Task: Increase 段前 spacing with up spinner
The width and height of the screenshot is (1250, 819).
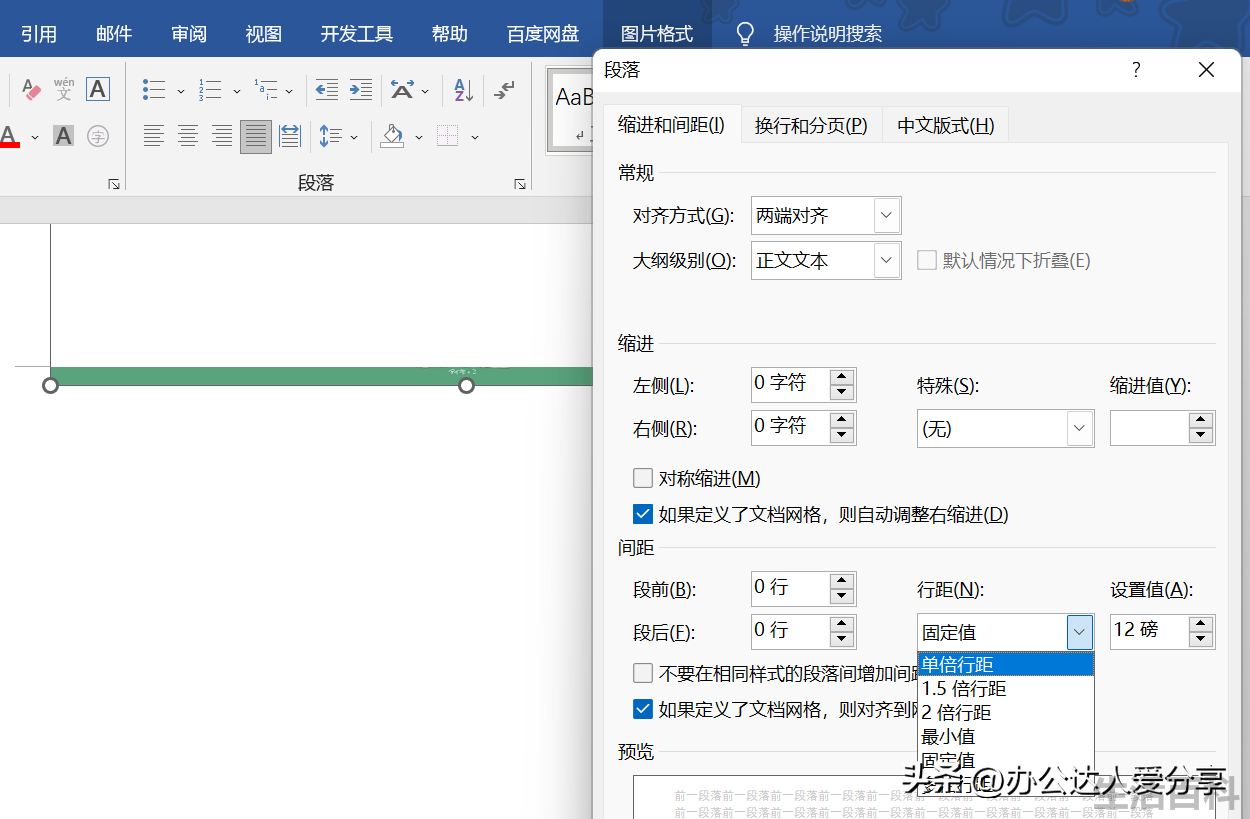Action: click(842, 581)
